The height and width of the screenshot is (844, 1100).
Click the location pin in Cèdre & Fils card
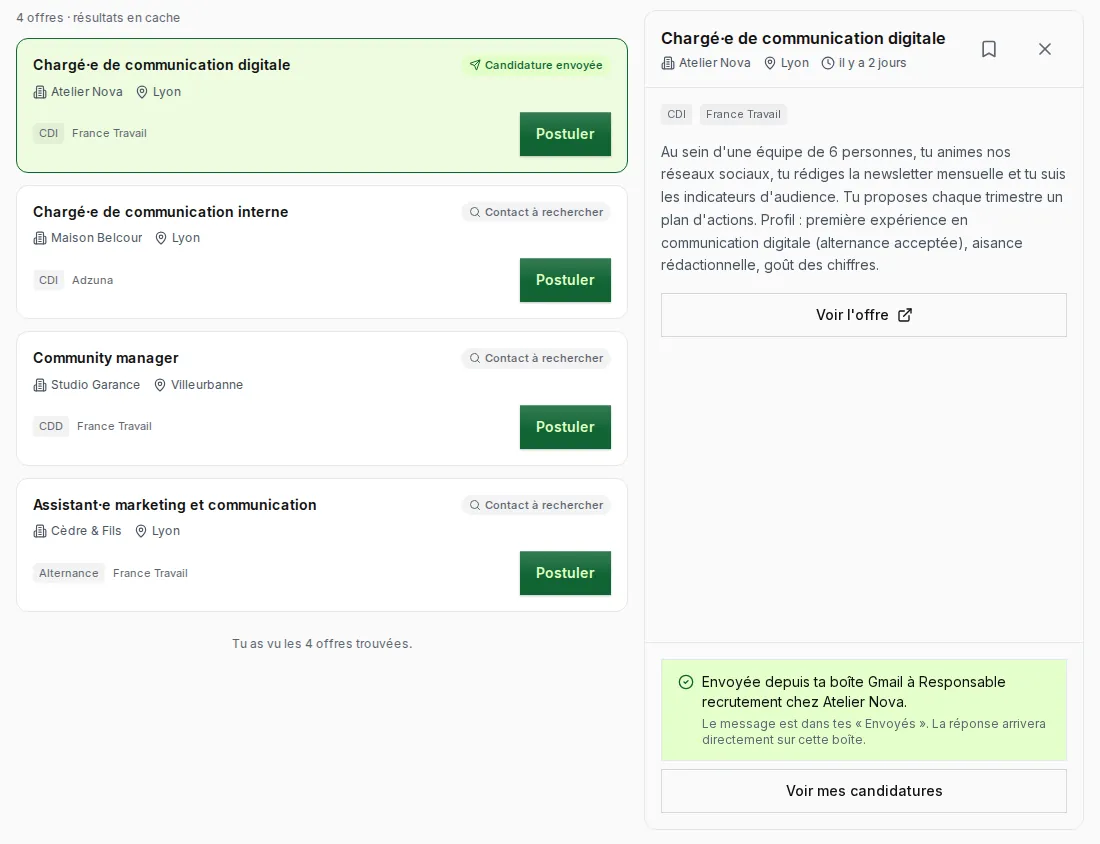pos(141,531)
